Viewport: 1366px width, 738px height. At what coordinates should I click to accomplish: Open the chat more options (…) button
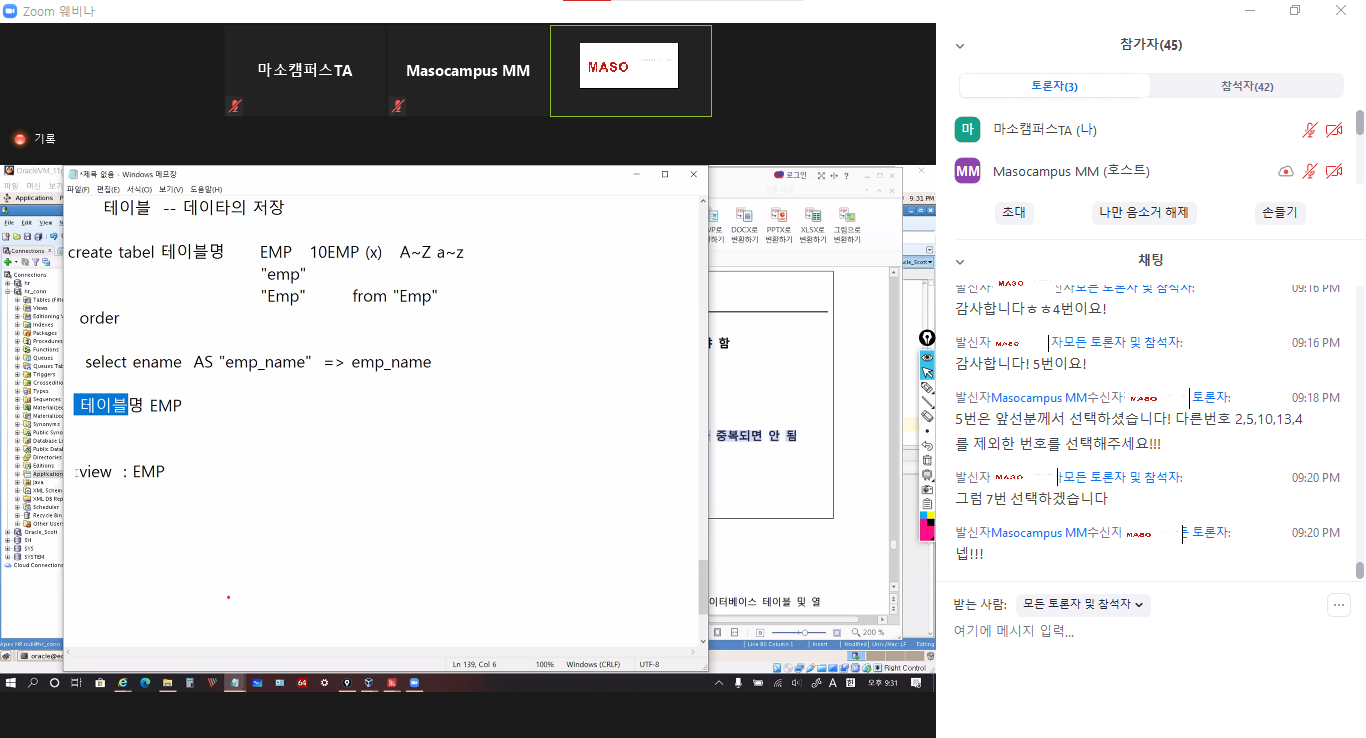tap(1339, 604)
